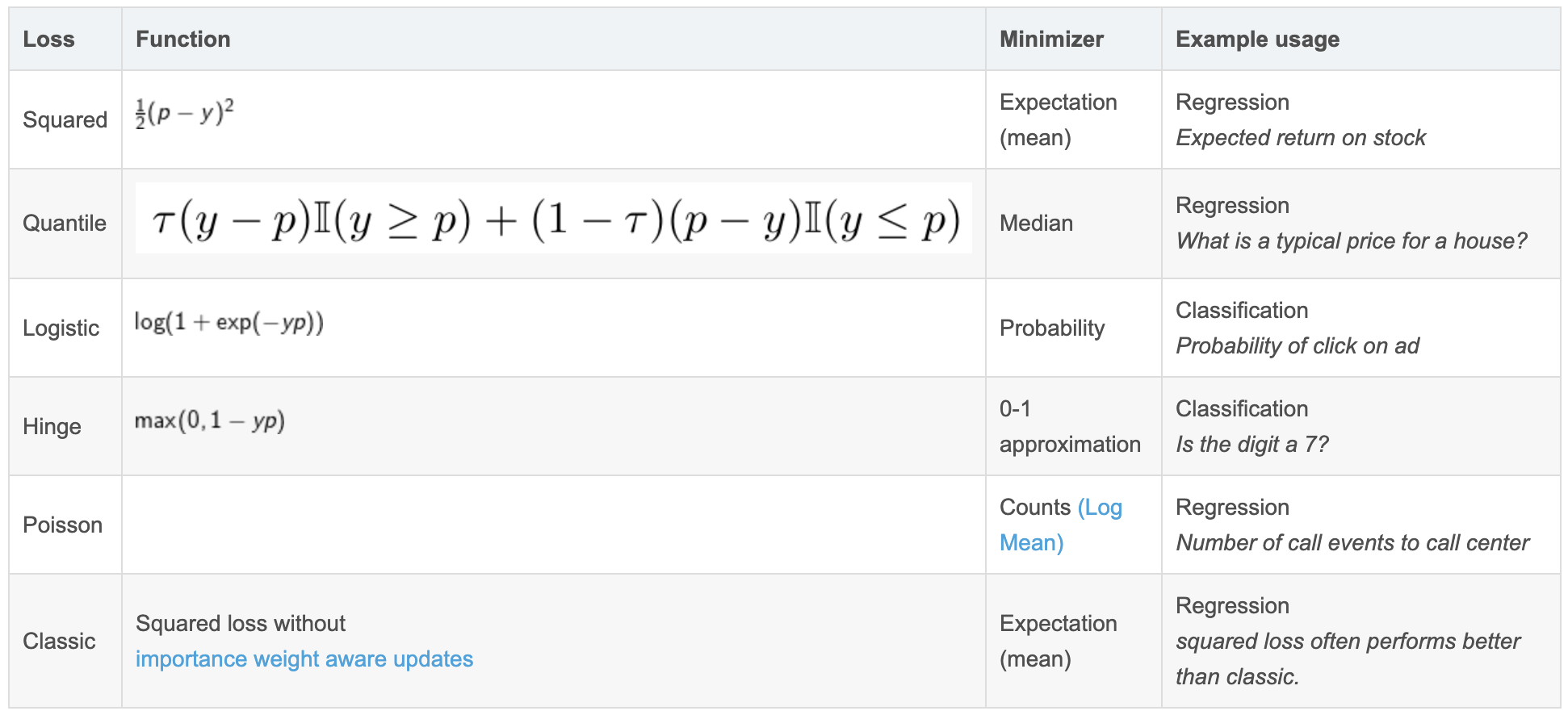This screenshot has width=1568, height=715.
Task: Select the "Minimizer" column header
Action: tap(1050, 40)
